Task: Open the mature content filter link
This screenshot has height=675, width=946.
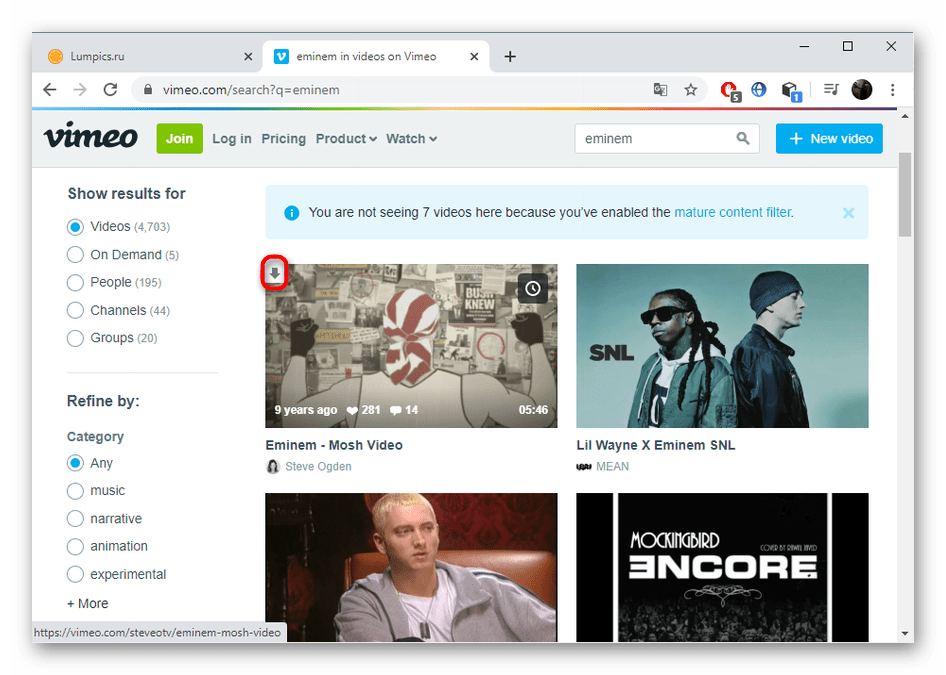Action: point(733,212)
